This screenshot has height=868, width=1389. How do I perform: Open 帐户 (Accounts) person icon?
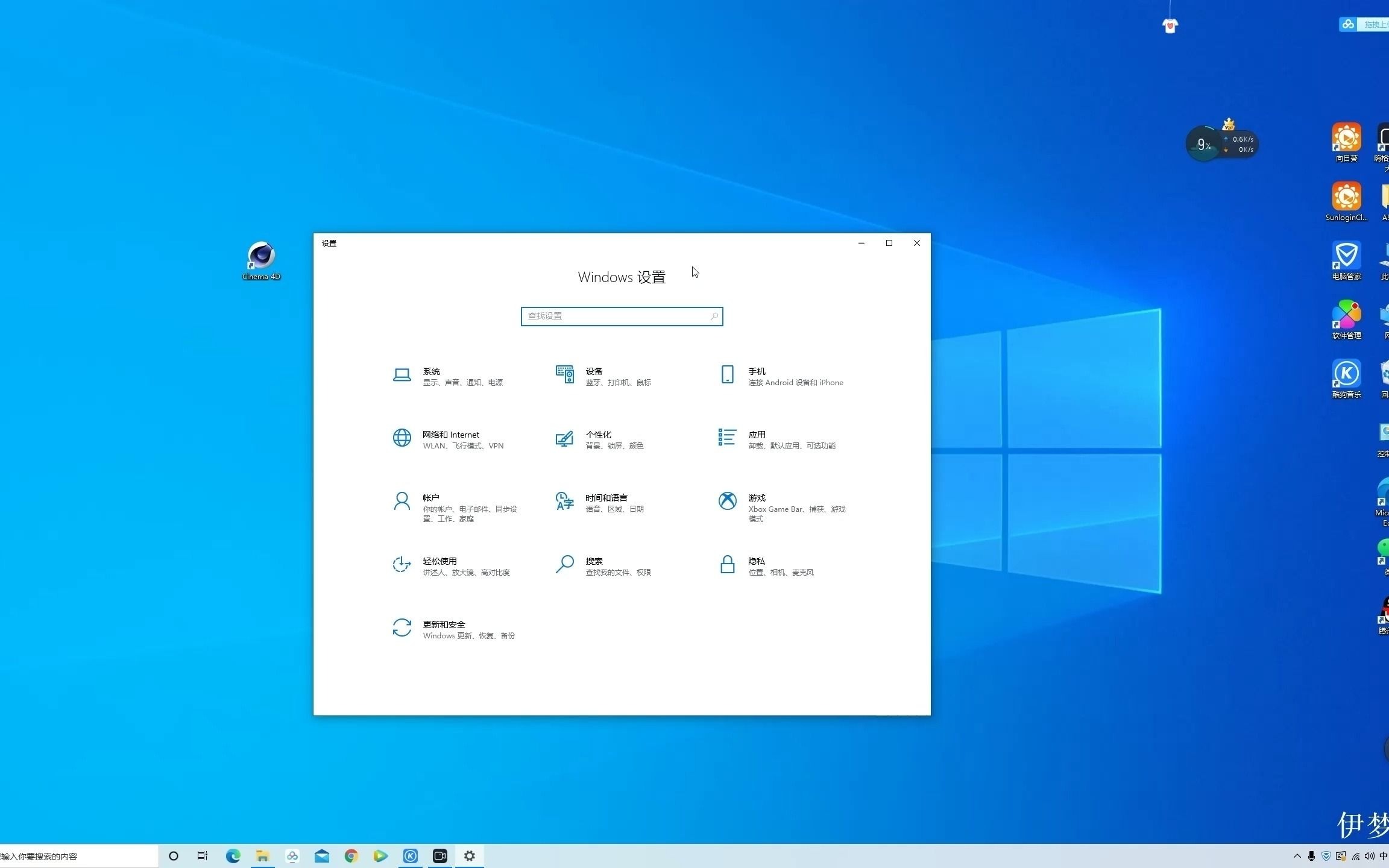tap(402, 502)
